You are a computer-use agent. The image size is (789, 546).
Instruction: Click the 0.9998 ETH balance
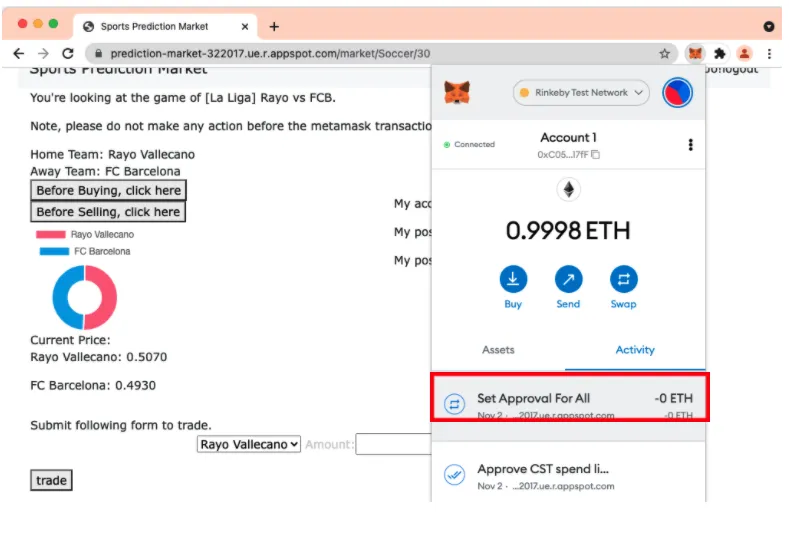coord(568,230)
